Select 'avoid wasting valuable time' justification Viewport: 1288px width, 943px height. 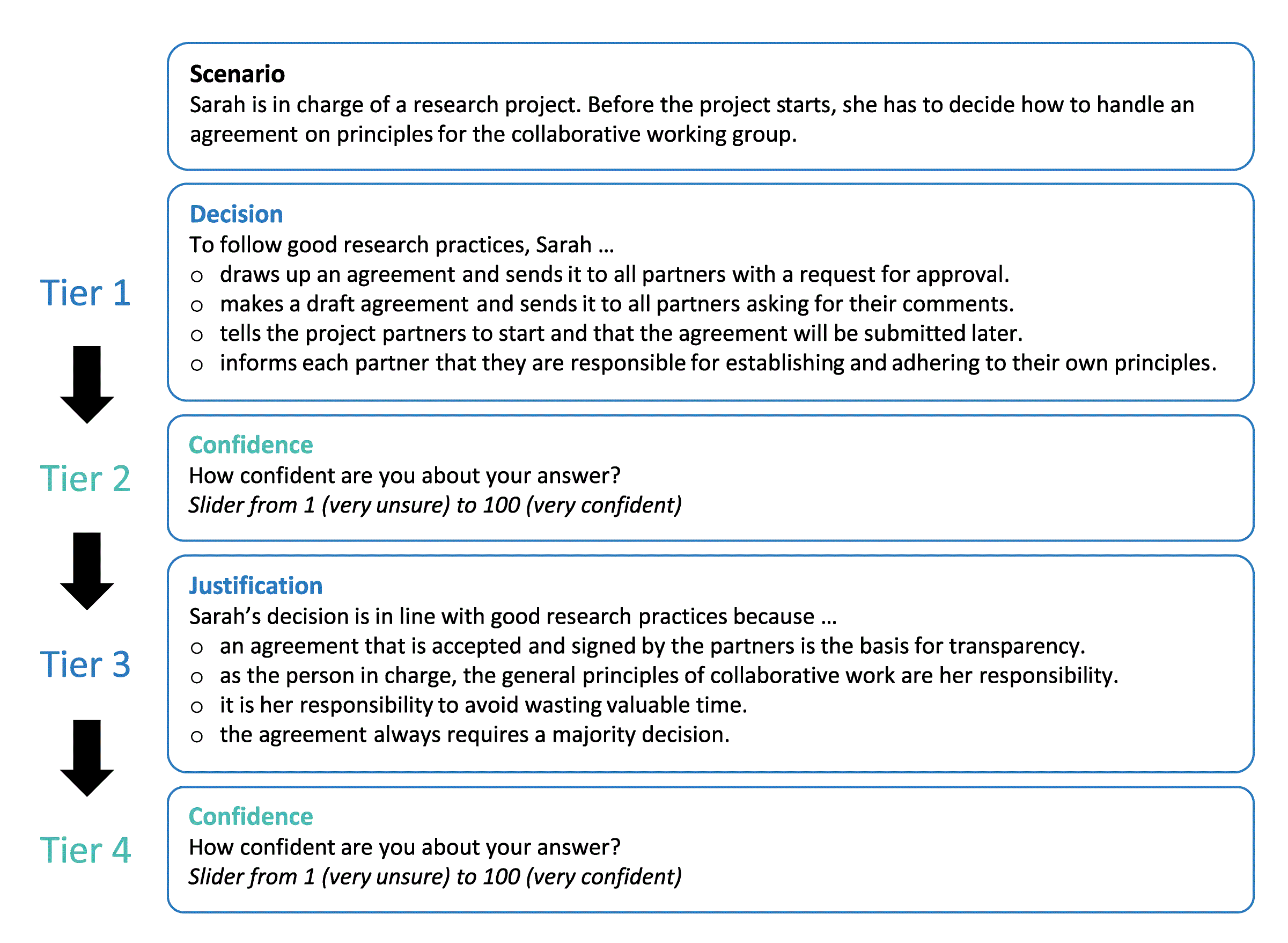pyautogui.click(x=197, y=708)
